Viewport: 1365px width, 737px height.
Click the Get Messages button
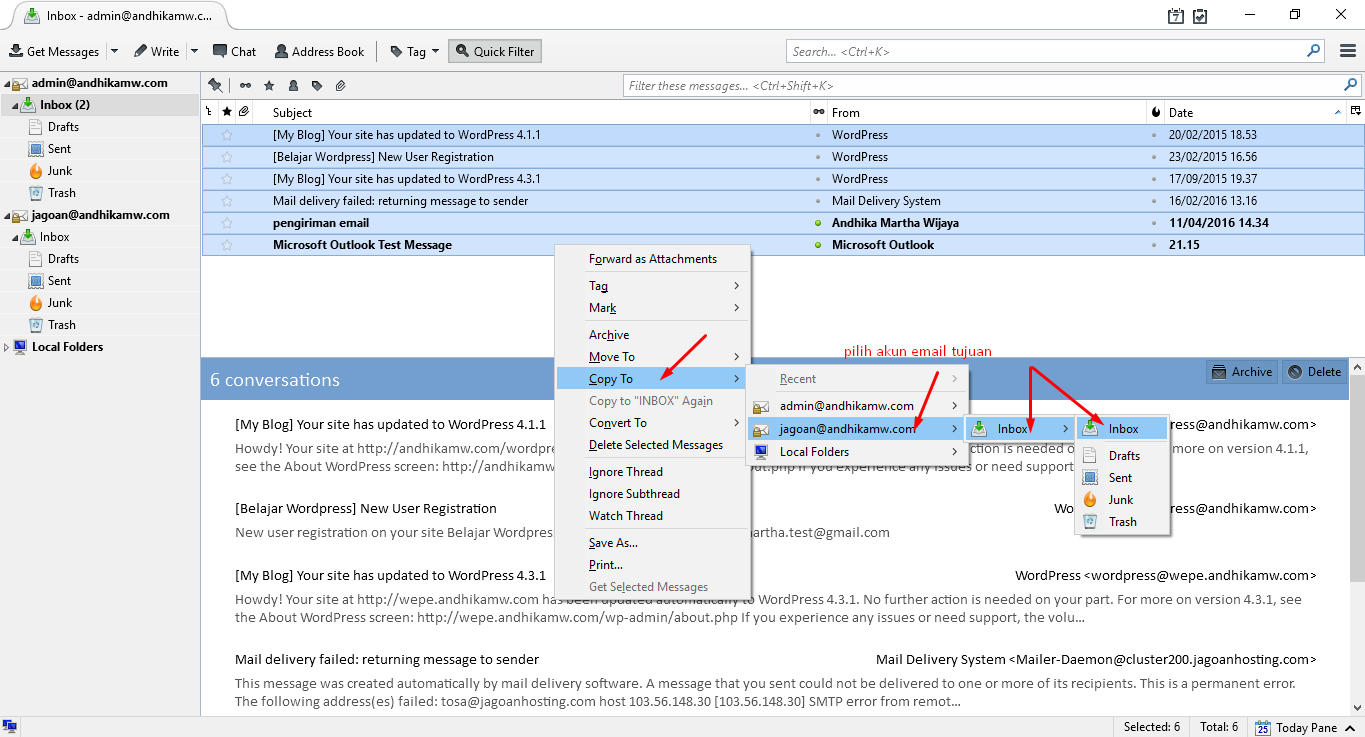point(54,51)
